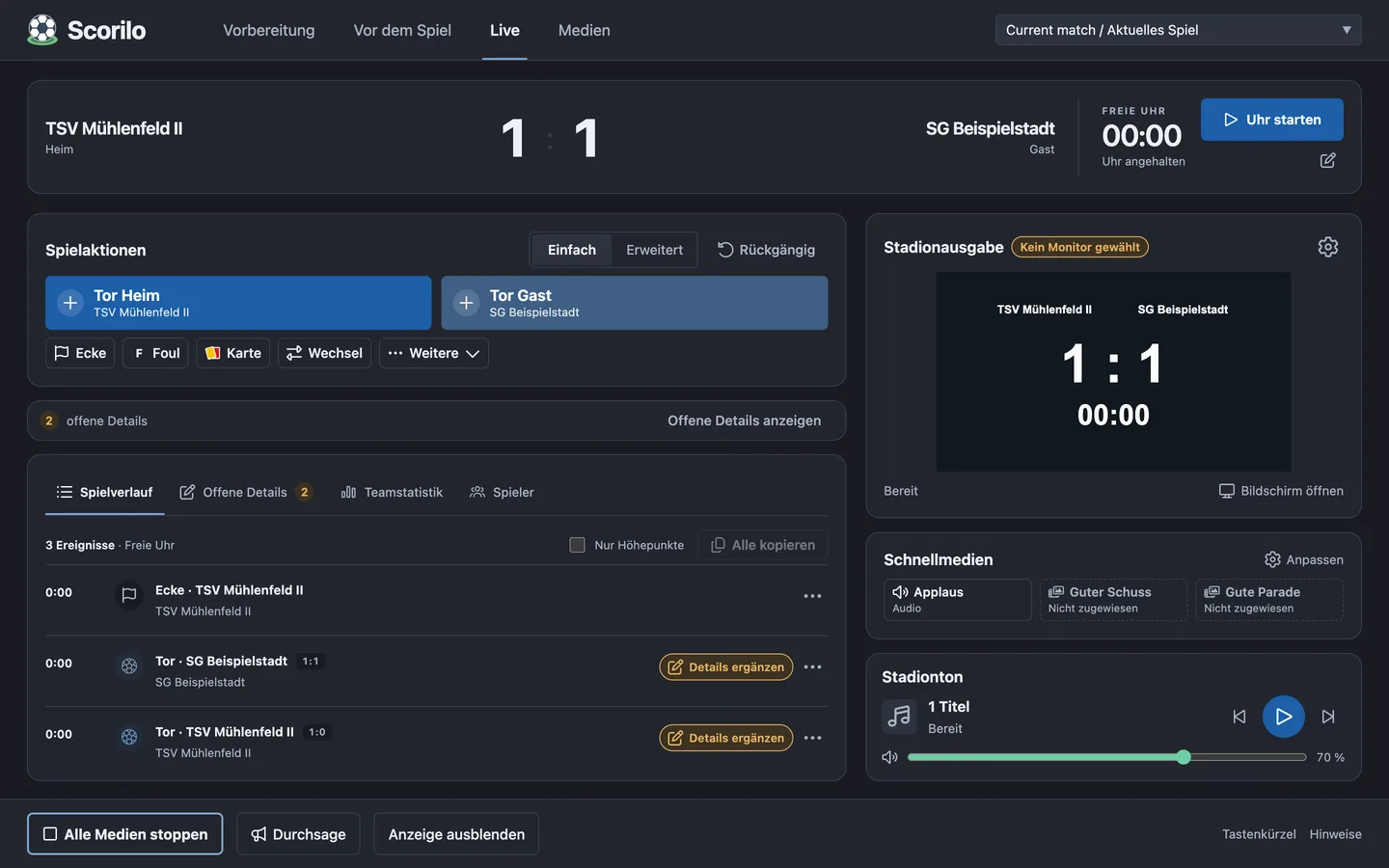Open more options for the Ecke event

813,596
